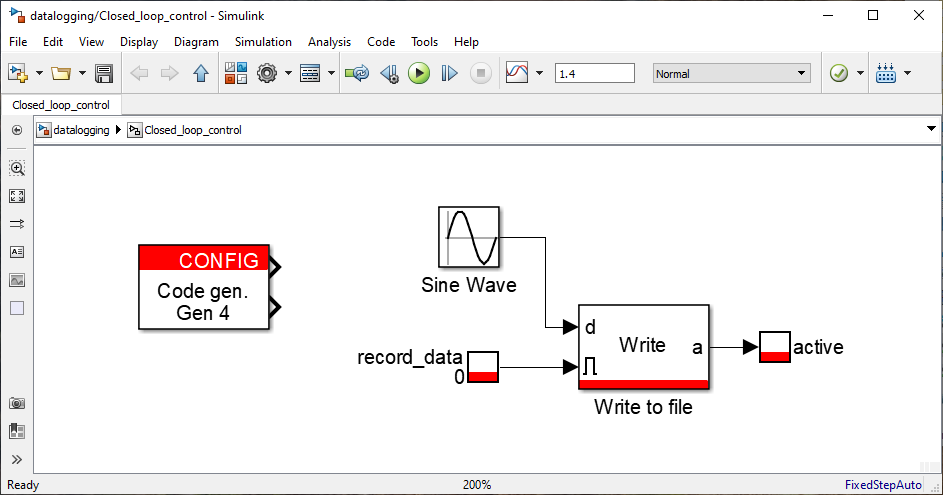The height and width of the screenshot is (495, 943).
Task: Click the simulation stop time field
Action: tap(594, 73)
